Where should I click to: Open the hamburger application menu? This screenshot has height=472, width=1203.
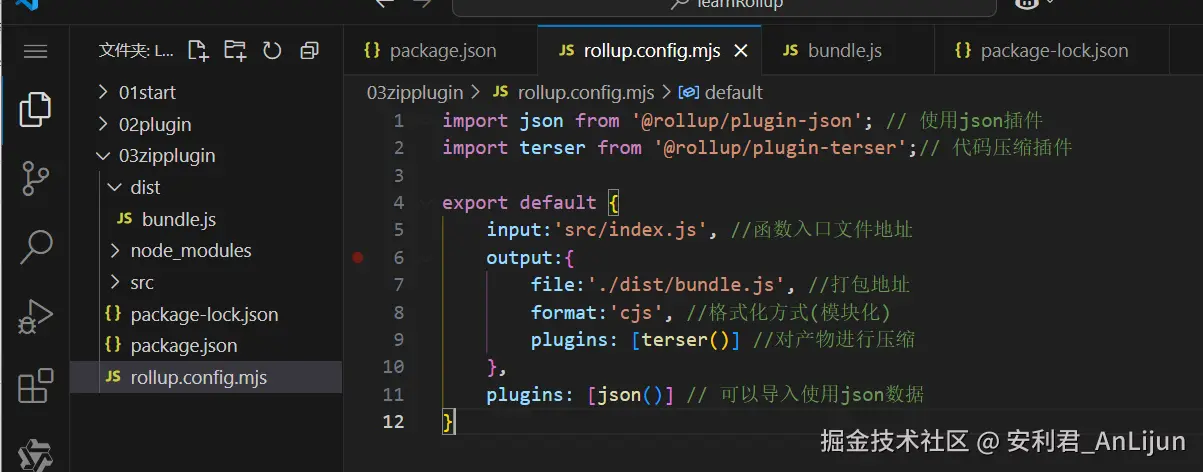[35, 51]
